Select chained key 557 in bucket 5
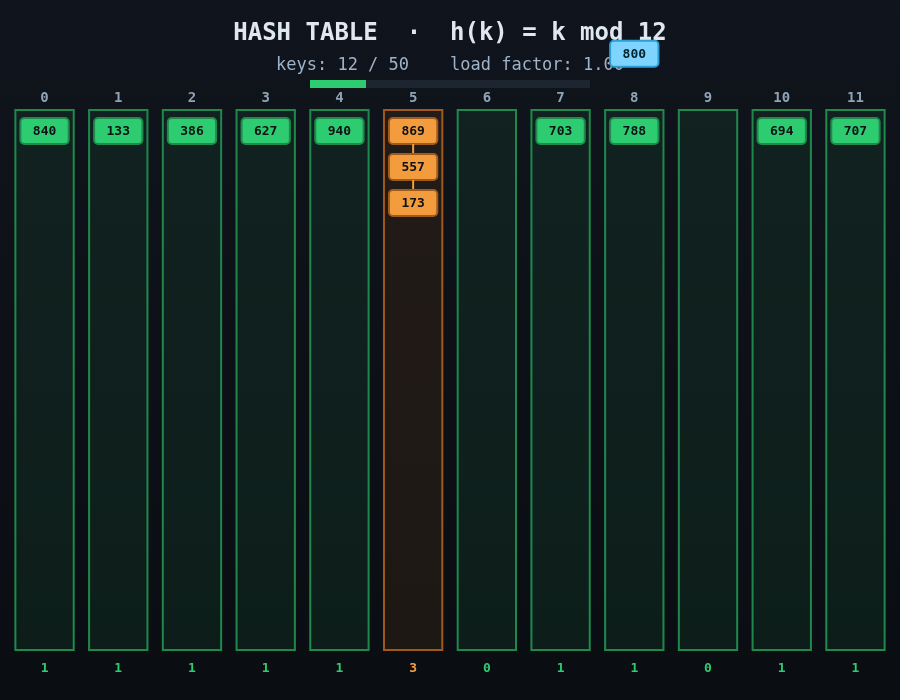 (413, 167)
